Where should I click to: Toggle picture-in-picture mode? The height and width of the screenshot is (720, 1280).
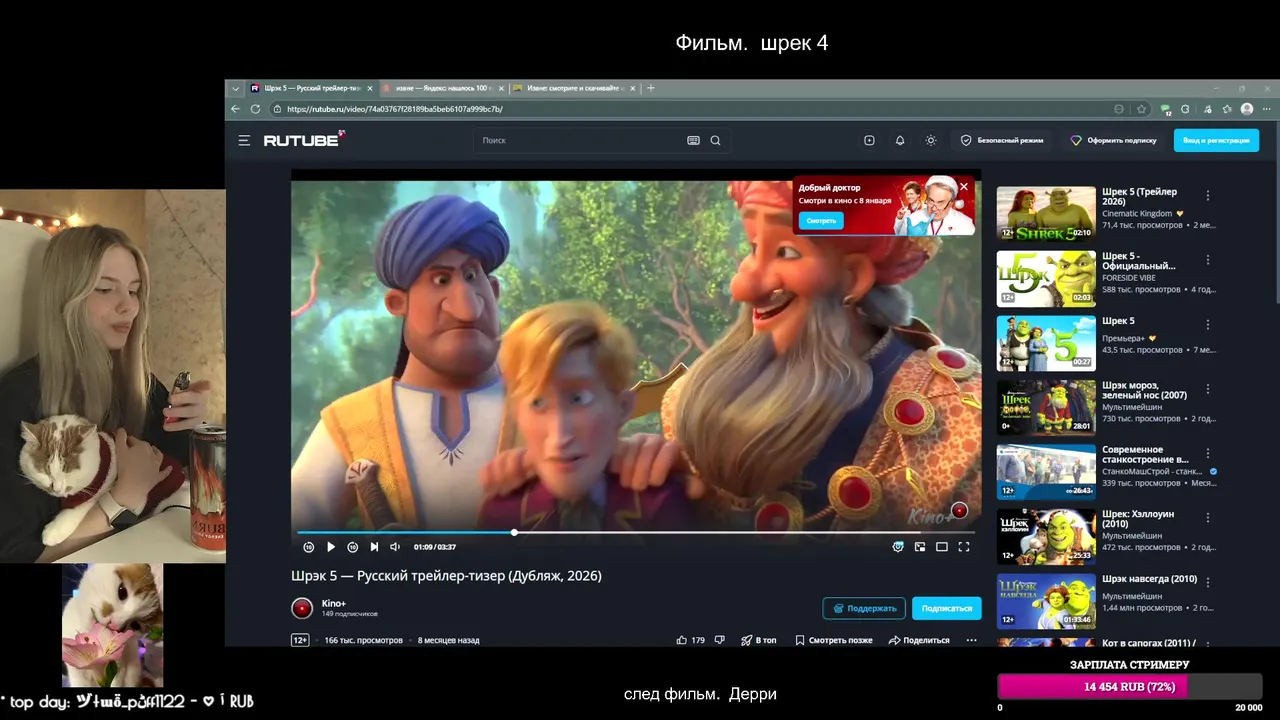pos(920,547)
